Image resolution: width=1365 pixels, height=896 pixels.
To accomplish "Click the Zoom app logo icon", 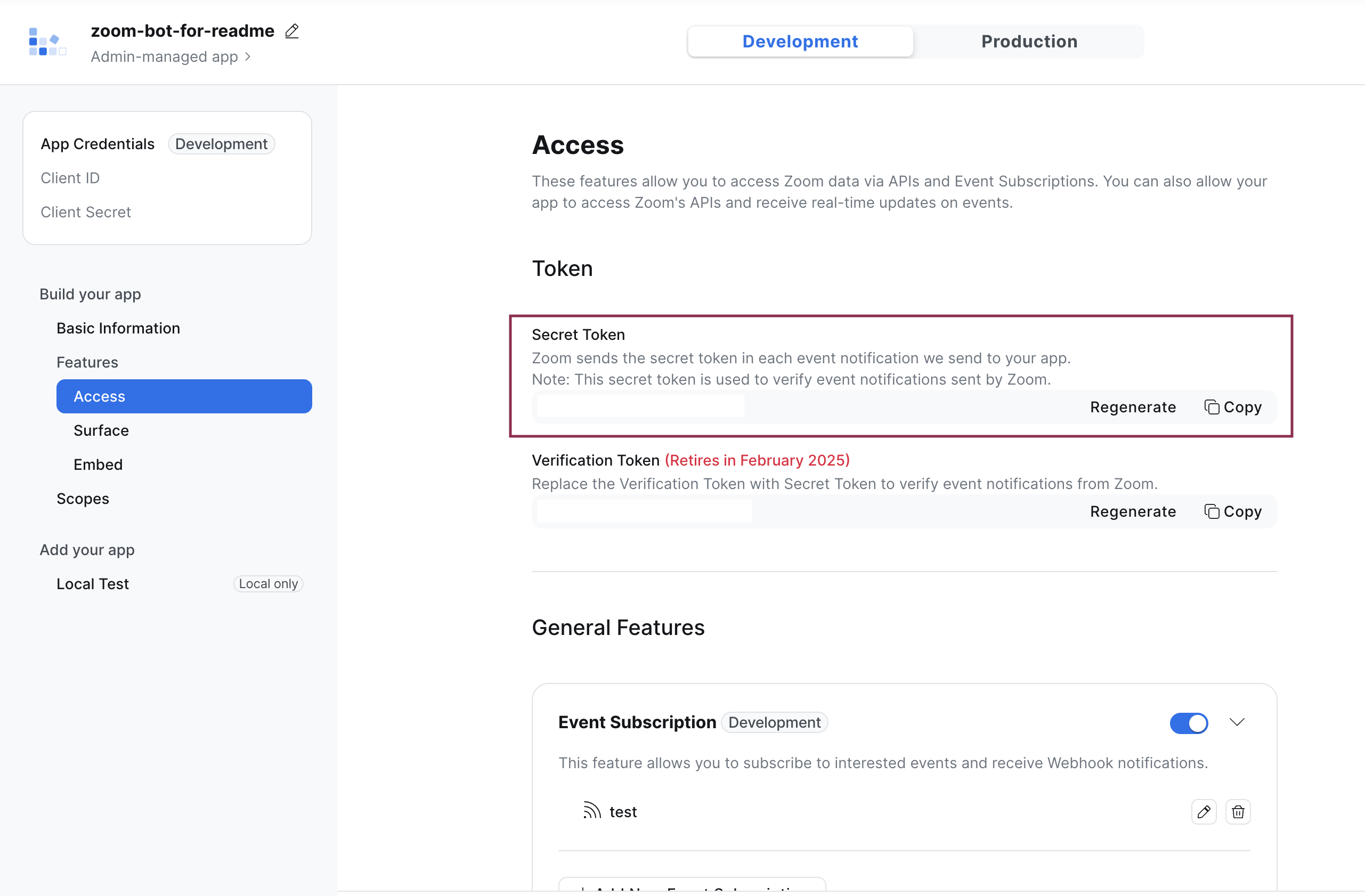I will [x=47, y=42].
